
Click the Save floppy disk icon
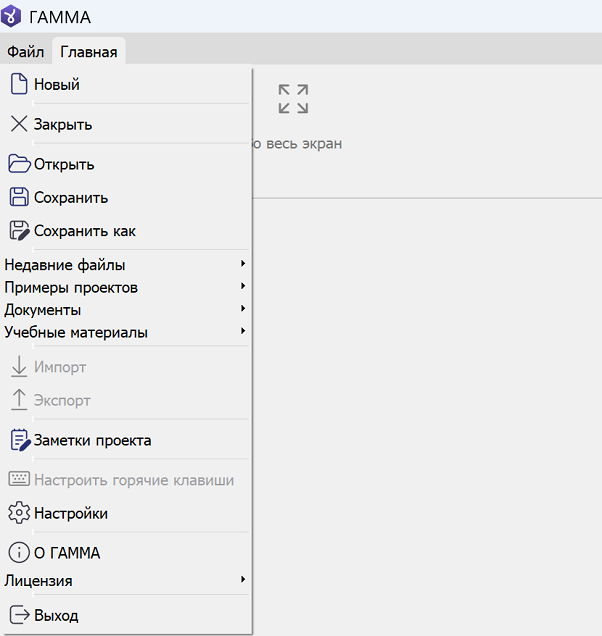(x=19, y=197)
